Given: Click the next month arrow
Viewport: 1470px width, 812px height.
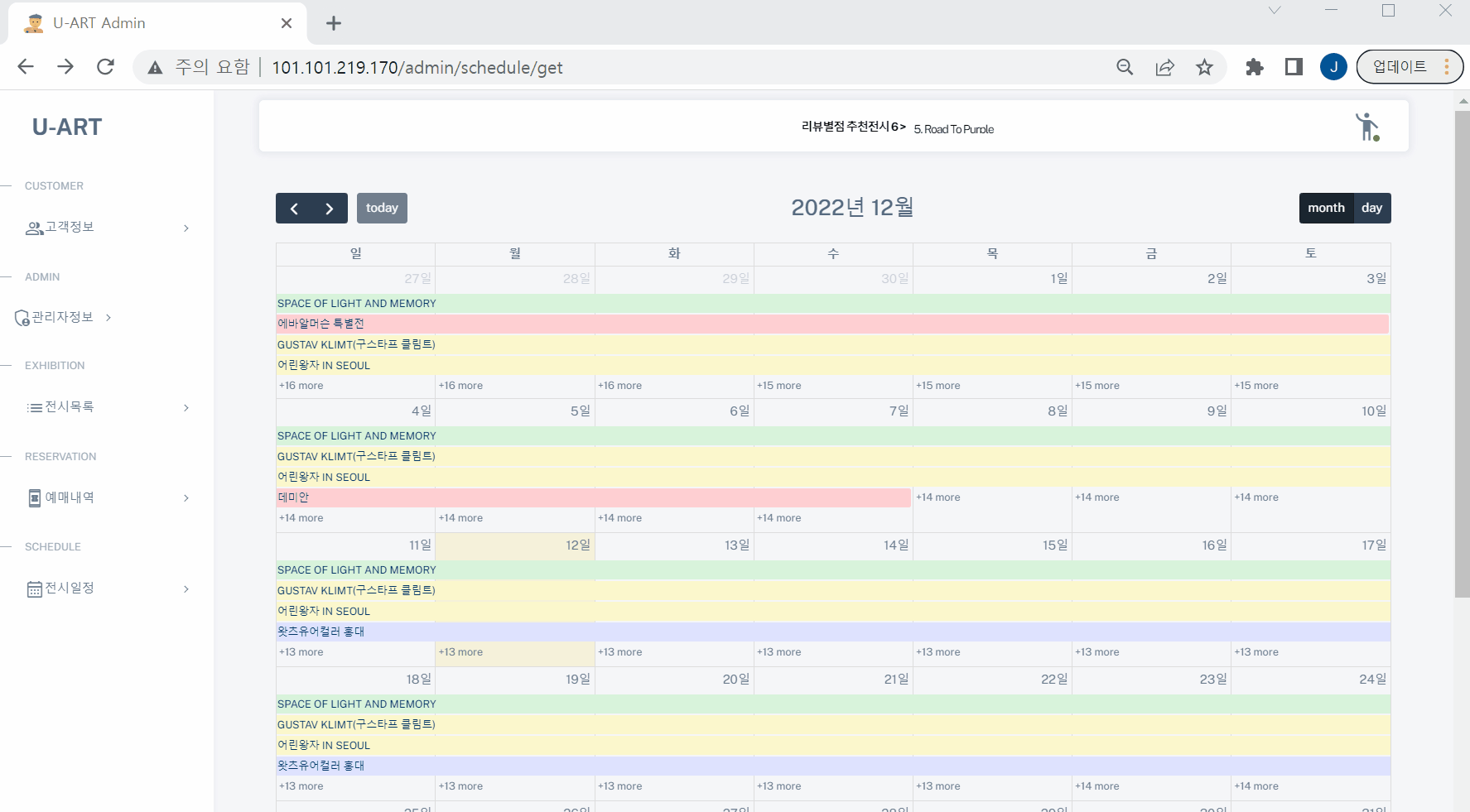Looking at the screenshot, I should coord(329,208).
